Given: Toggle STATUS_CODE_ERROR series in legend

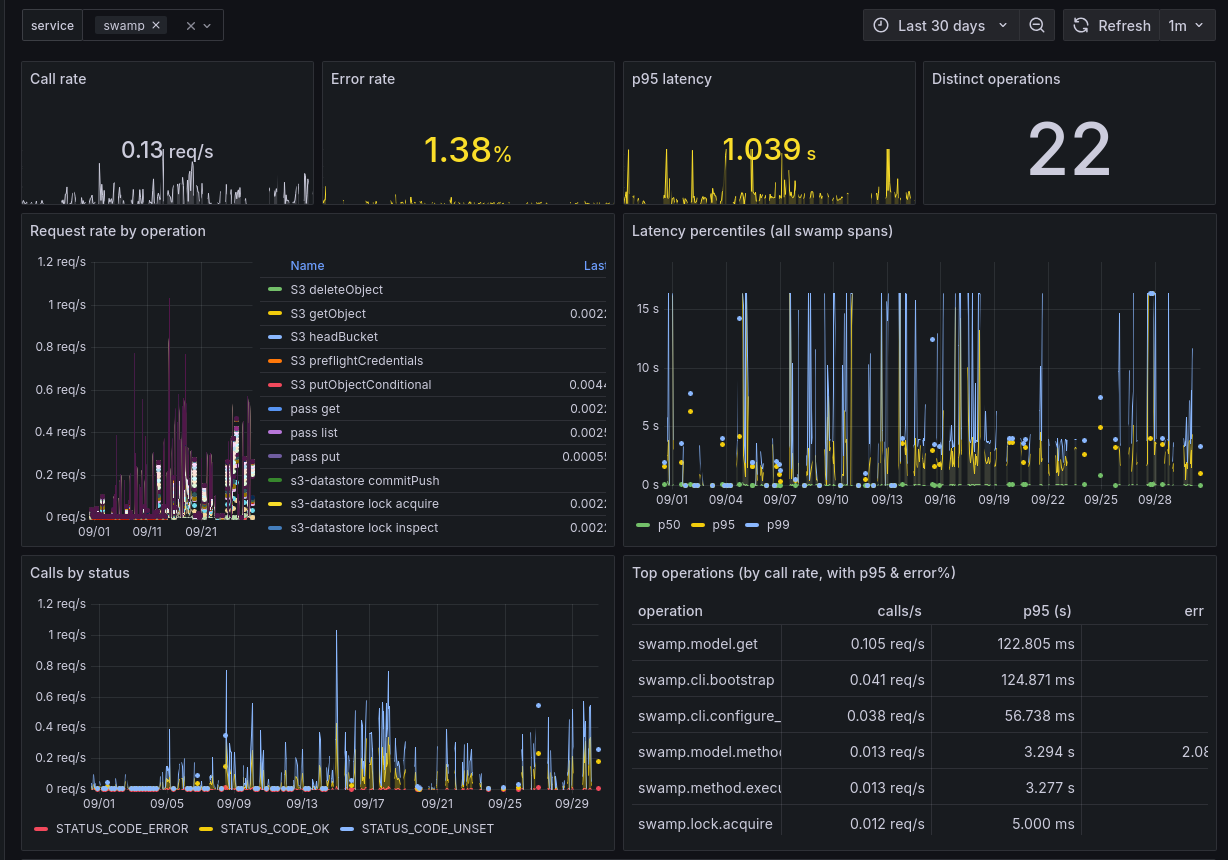Looking at the screenshot, I should point(124,829).
